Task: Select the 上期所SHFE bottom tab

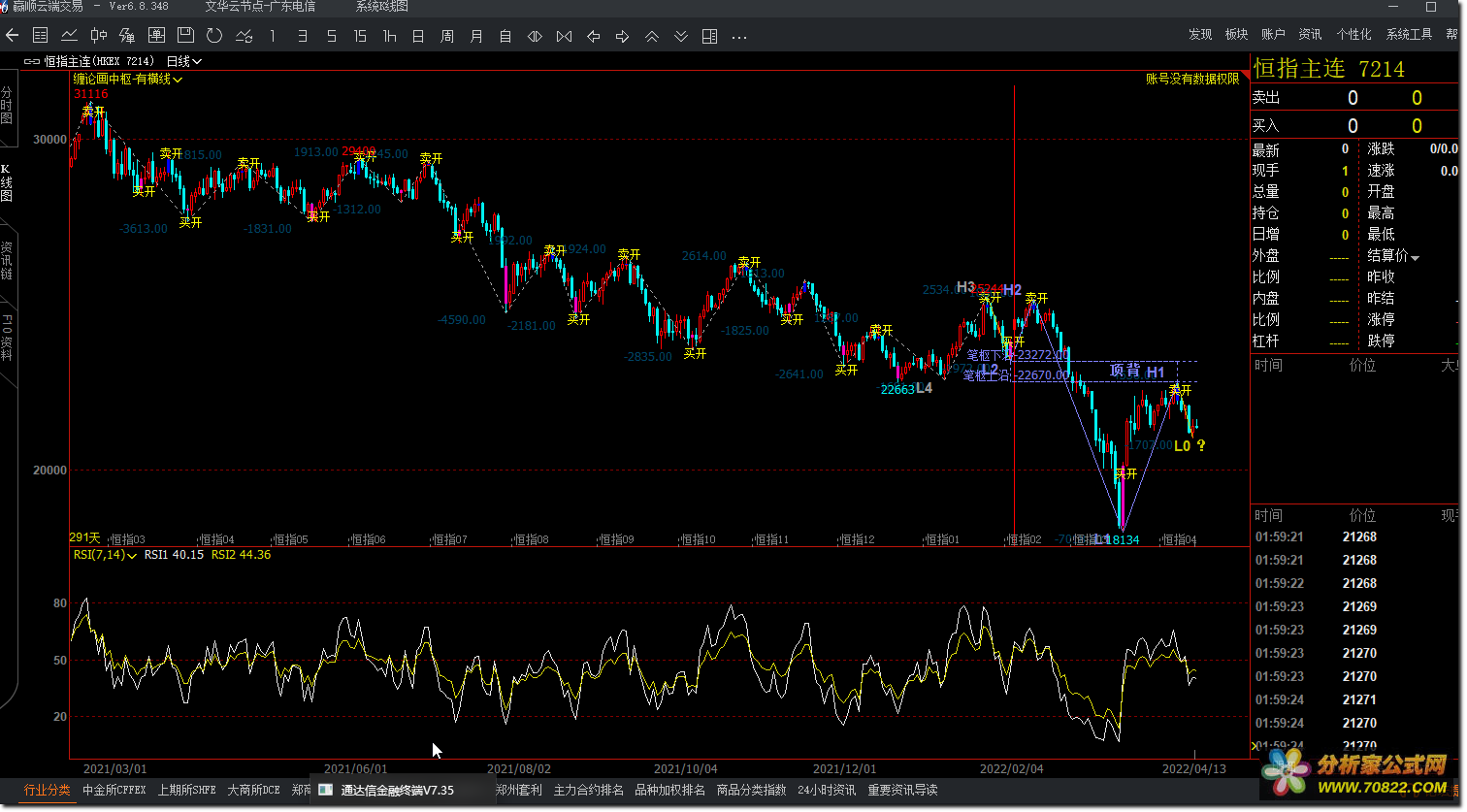Action: click(187, 791)
